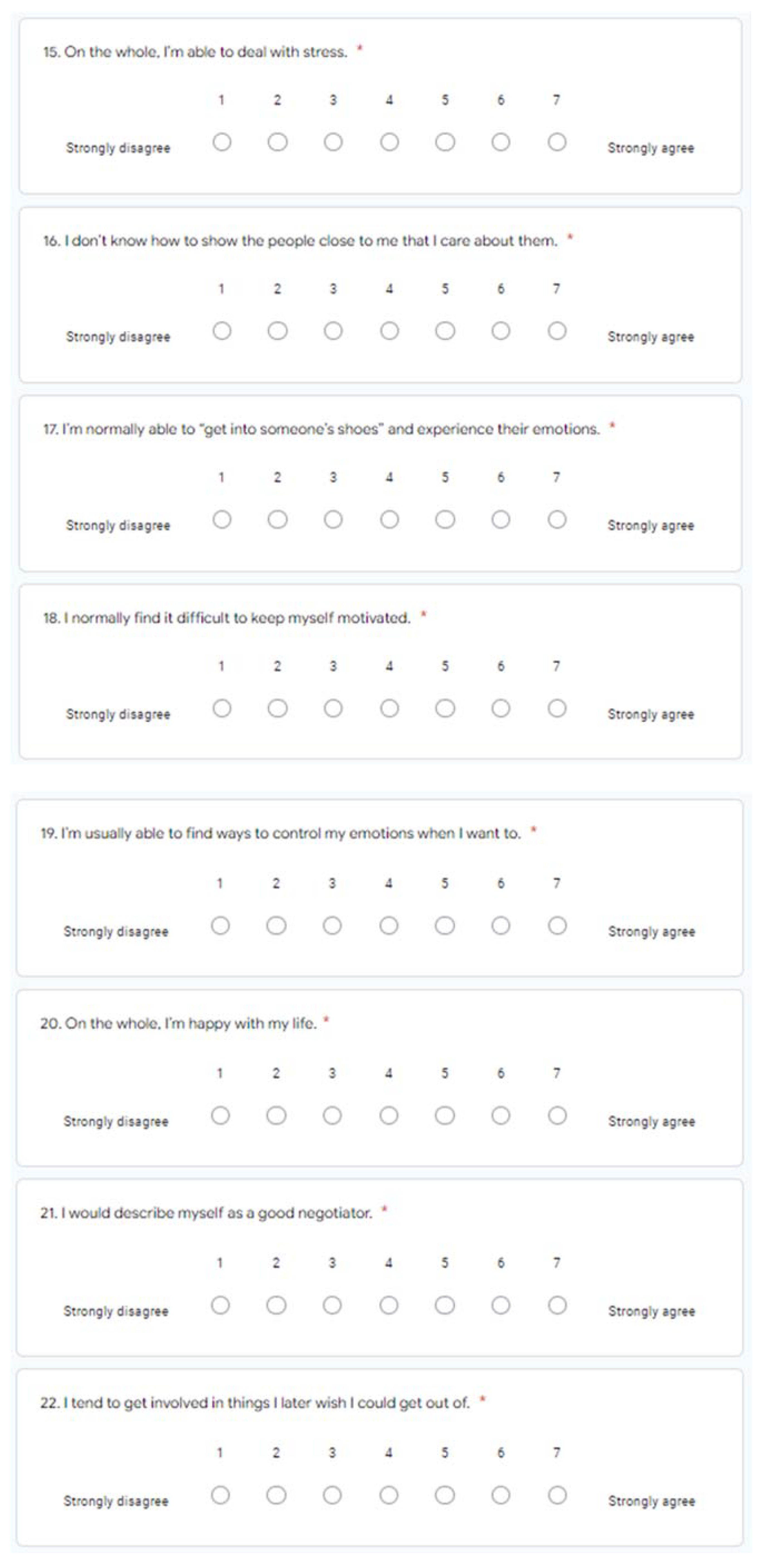Choose rating 4 for question 15
The height and width of the screenshot is (1568, 764).
tap(390, 142)
